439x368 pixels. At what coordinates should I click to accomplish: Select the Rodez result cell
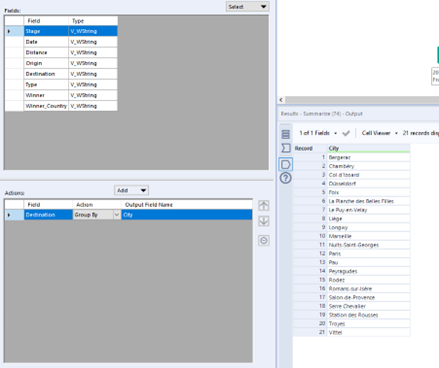[x=368, y=280]
